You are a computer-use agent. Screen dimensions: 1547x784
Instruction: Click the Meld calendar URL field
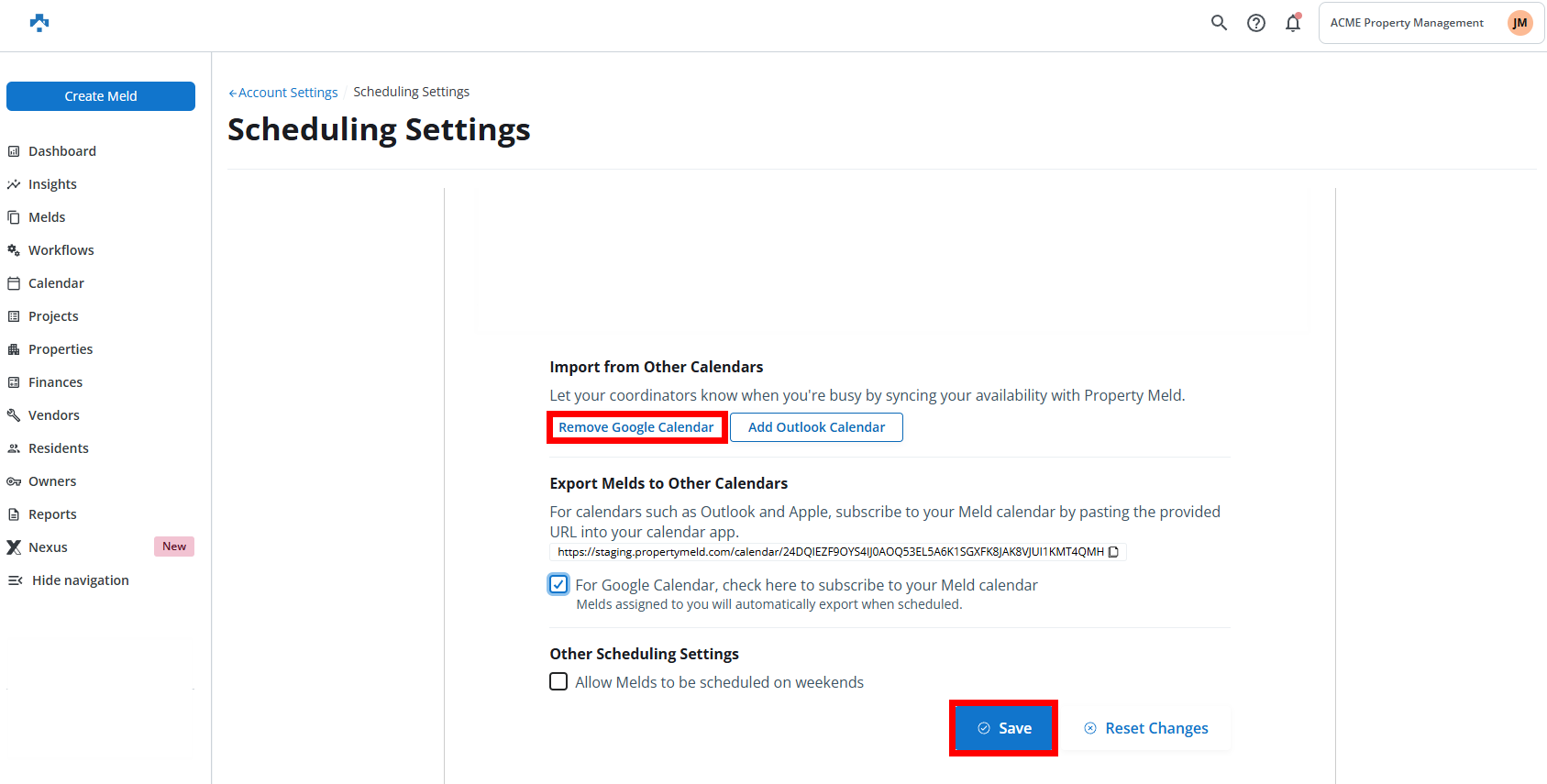[829, 552]
